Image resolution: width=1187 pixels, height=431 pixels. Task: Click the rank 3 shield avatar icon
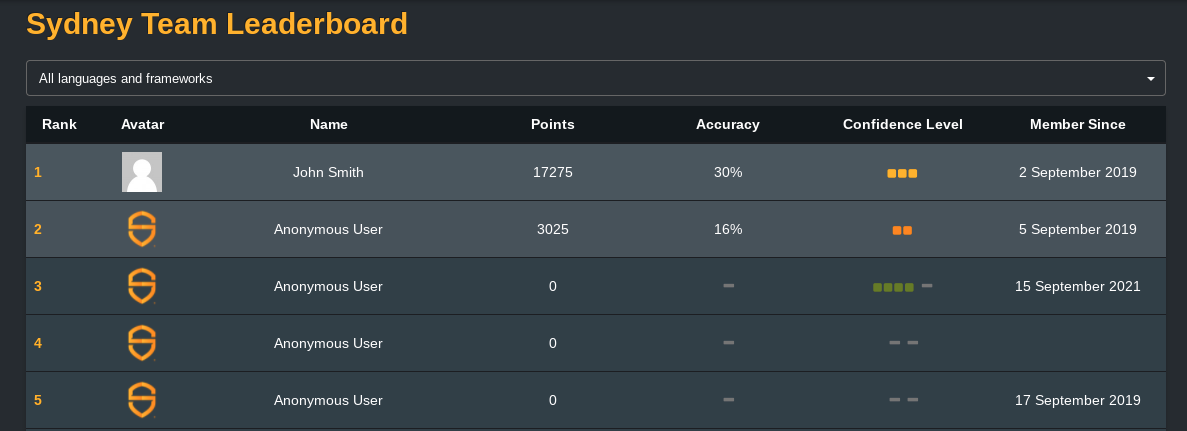[x=142, y=286]
